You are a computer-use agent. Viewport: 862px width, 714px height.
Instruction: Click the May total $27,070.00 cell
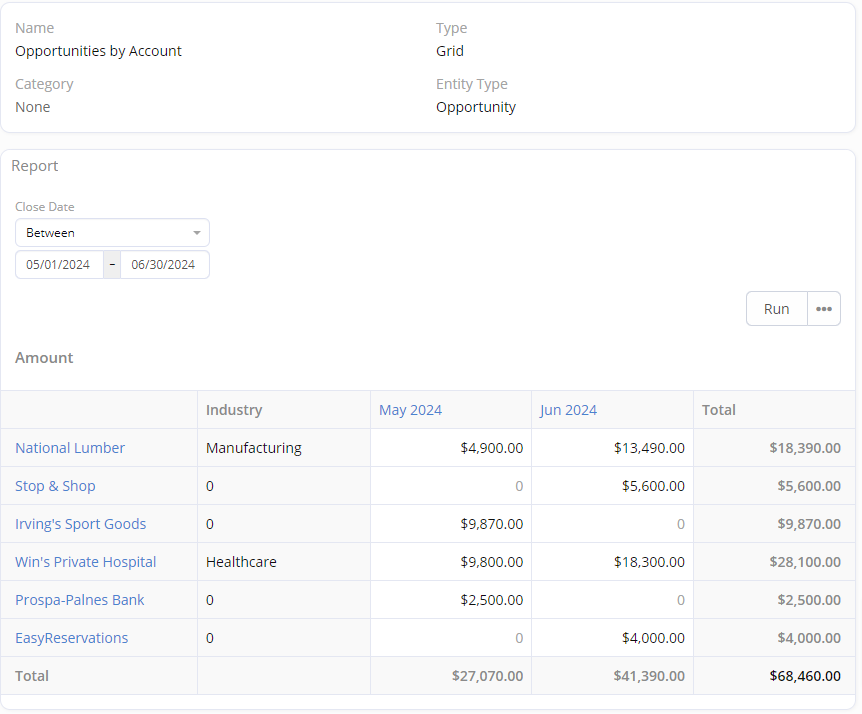coord(487,676)
